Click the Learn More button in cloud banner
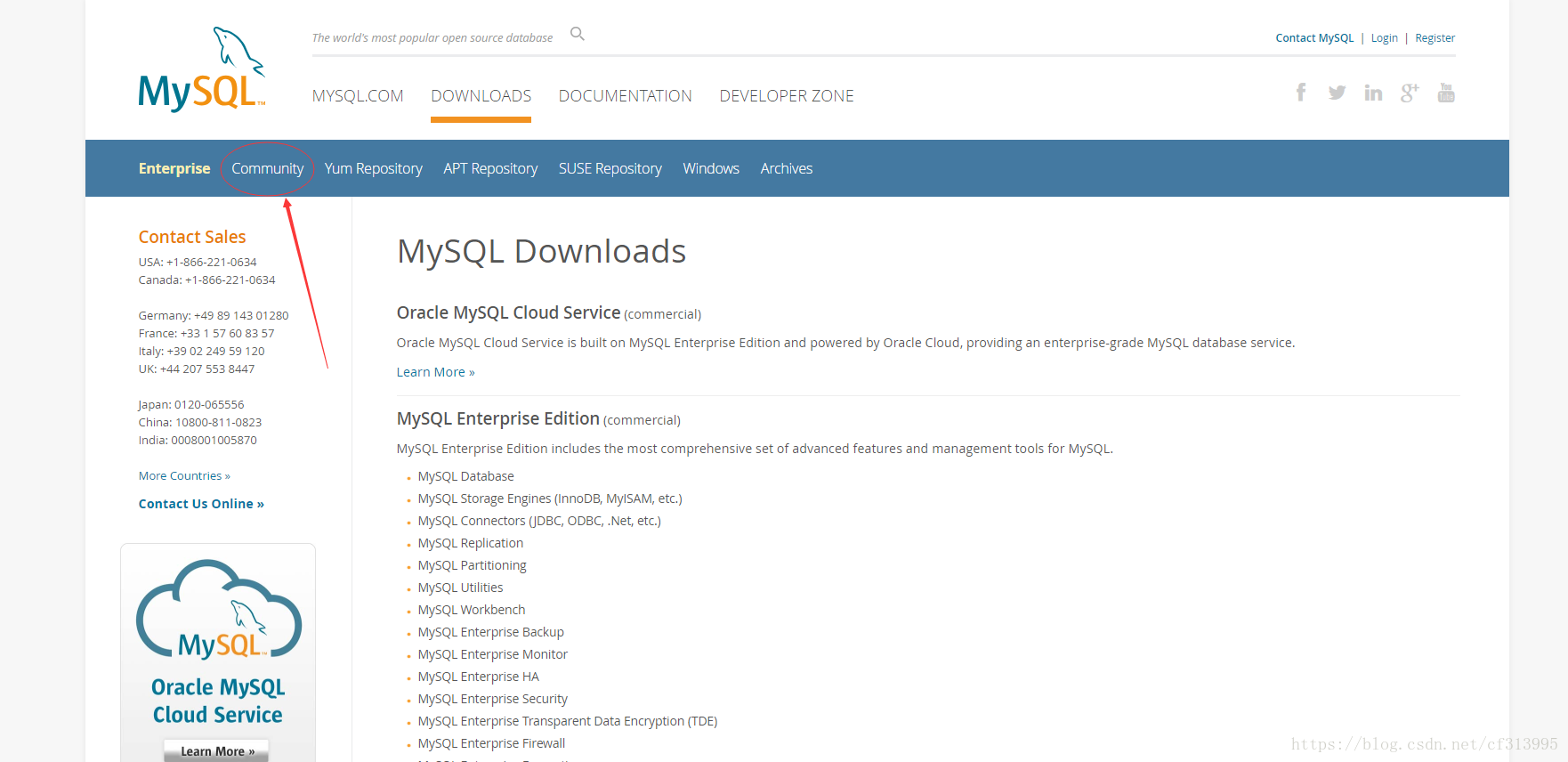Image resolution: width=1568 pixels, height=762 pixels. pos(216,750)
